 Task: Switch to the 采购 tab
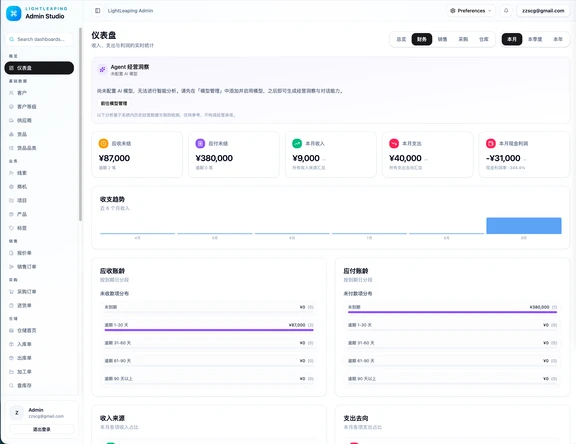(x=463, y=39)
